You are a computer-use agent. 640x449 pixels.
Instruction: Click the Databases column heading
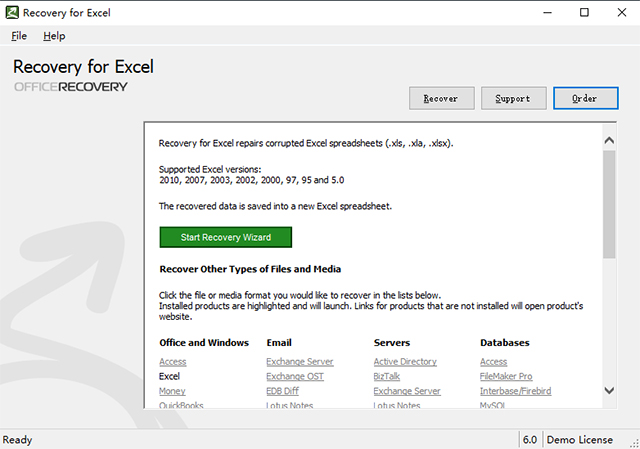tap(505, 342)
